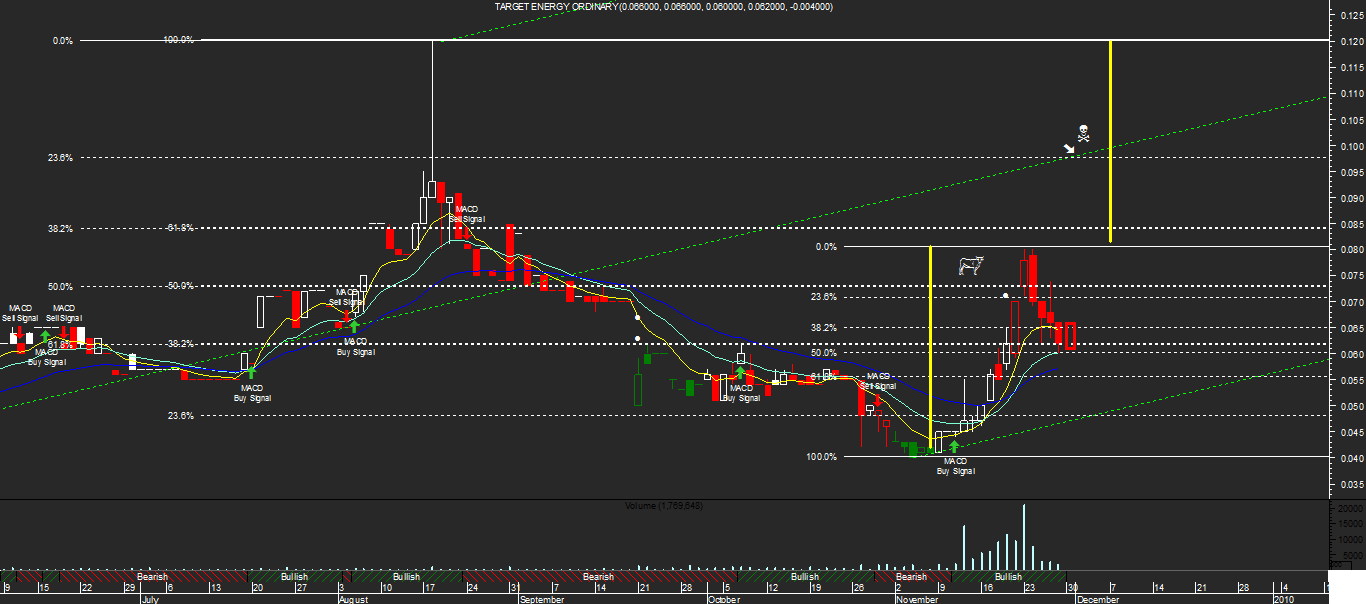Viewport: 1366px width, 604px height.
Task: Click the green arrow above November's MACD Buy Signal
Action: point(954,445)
